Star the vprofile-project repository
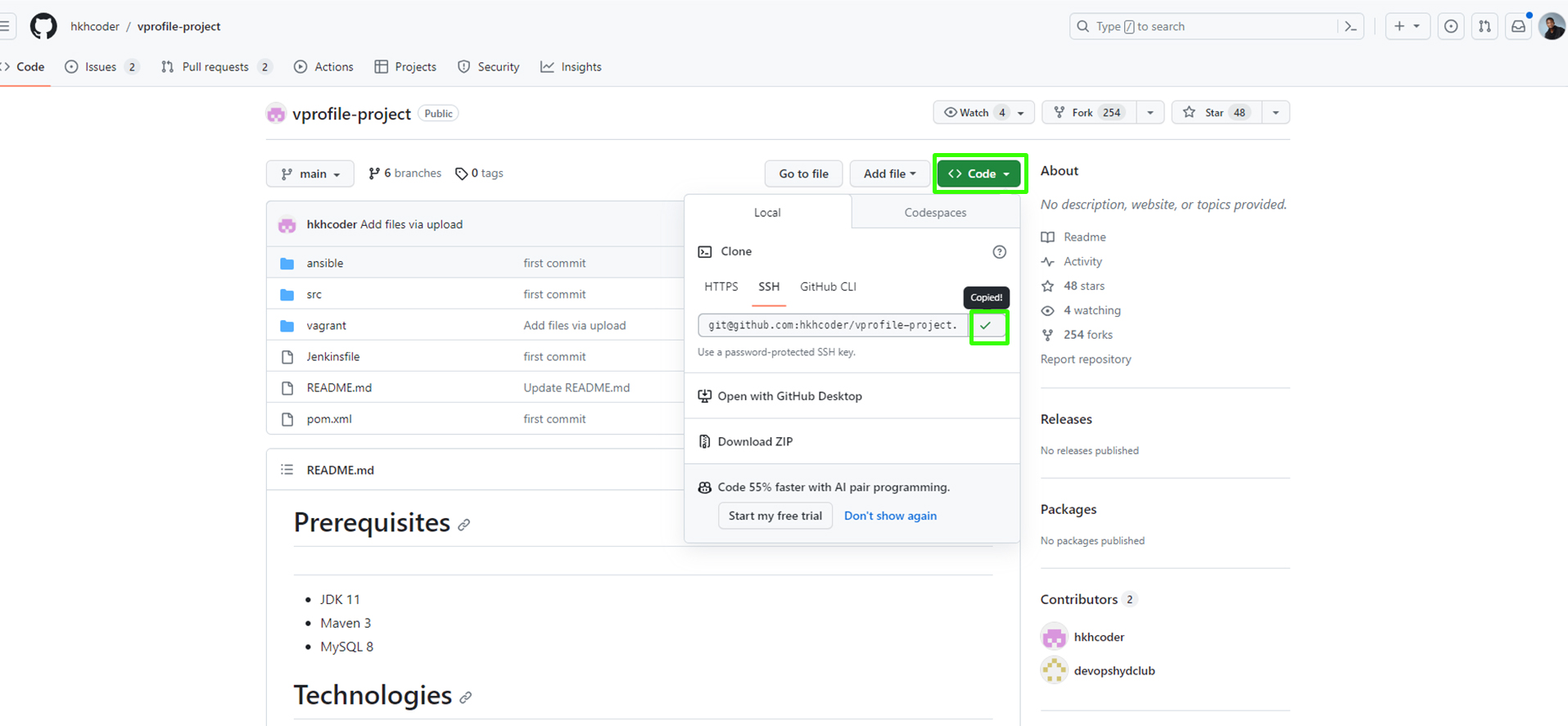The width and height of the screenshot is (1568, 726). click(x=1215, y=112)
